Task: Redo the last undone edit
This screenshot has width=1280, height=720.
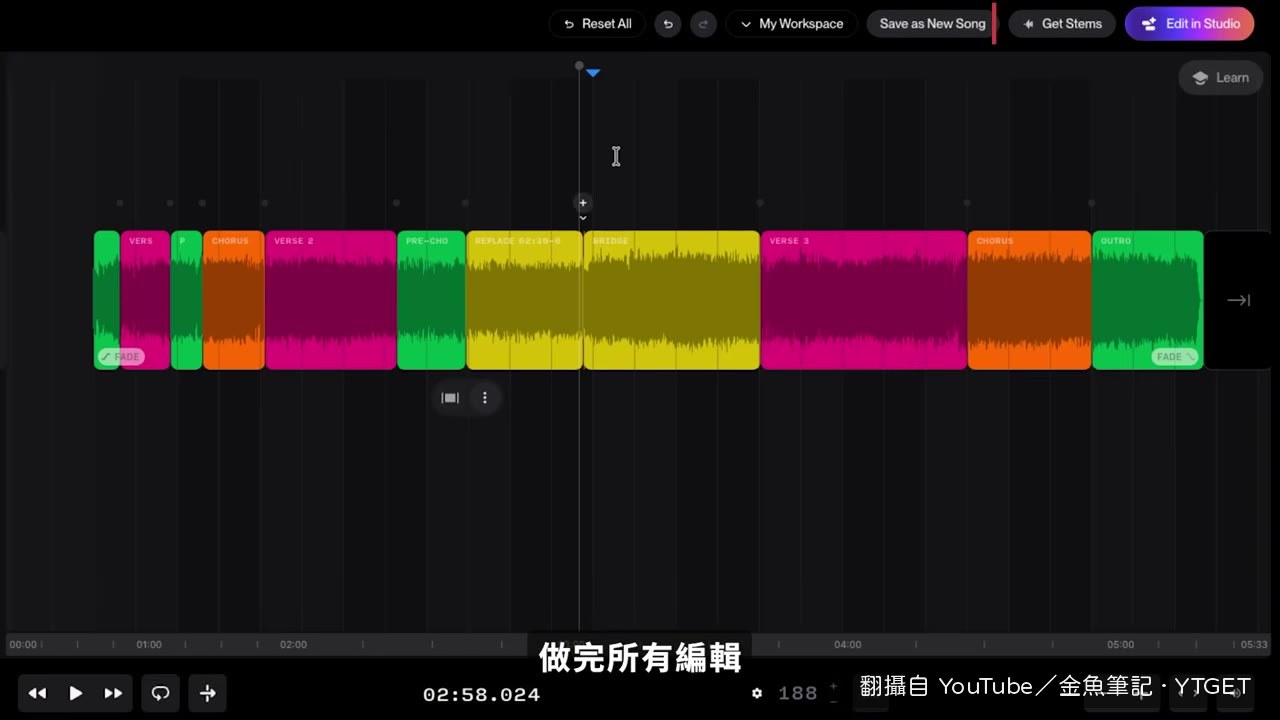Action: 704,24
